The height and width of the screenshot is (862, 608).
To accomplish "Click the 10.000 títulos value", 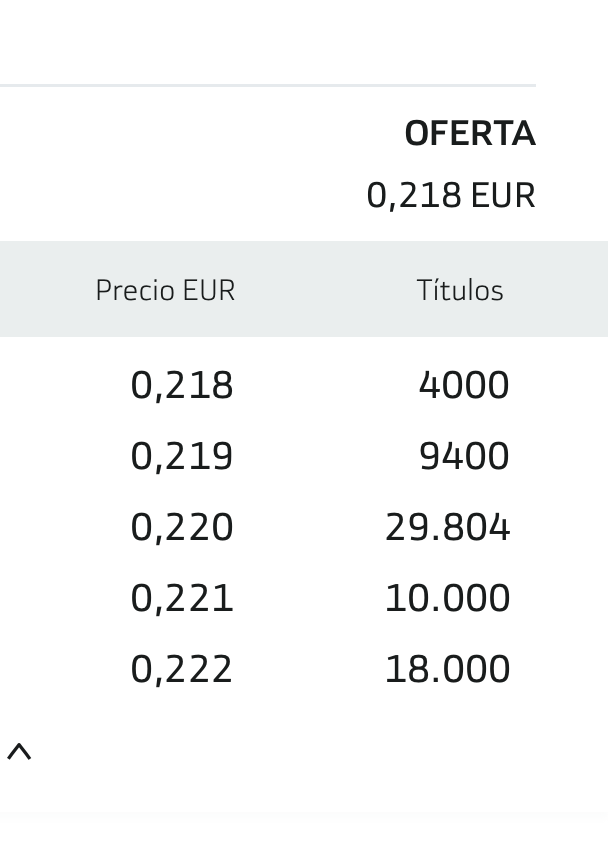I will [x=447, y=598].
